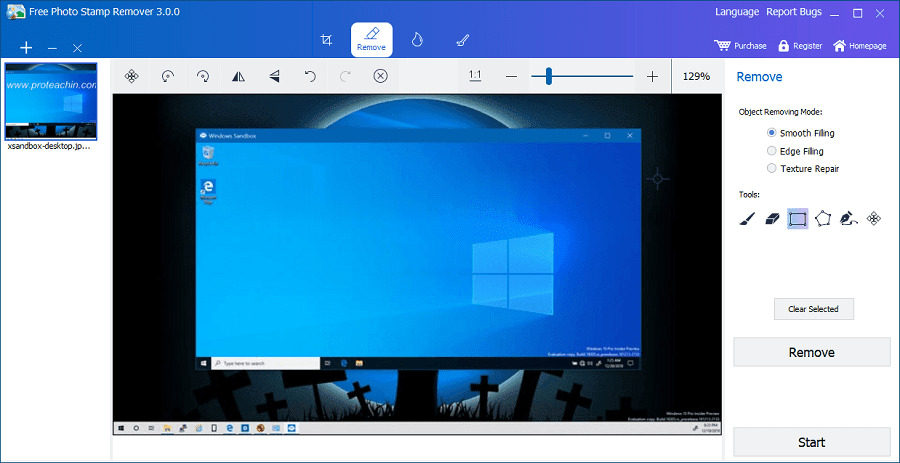Redo the last action

click(x=346, y=76)
